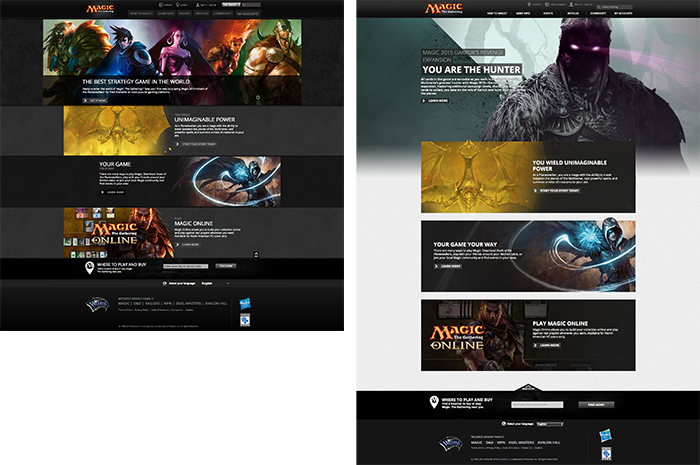Click the Jace blue mage image in left mockup
700x465 pixels.
228,181
